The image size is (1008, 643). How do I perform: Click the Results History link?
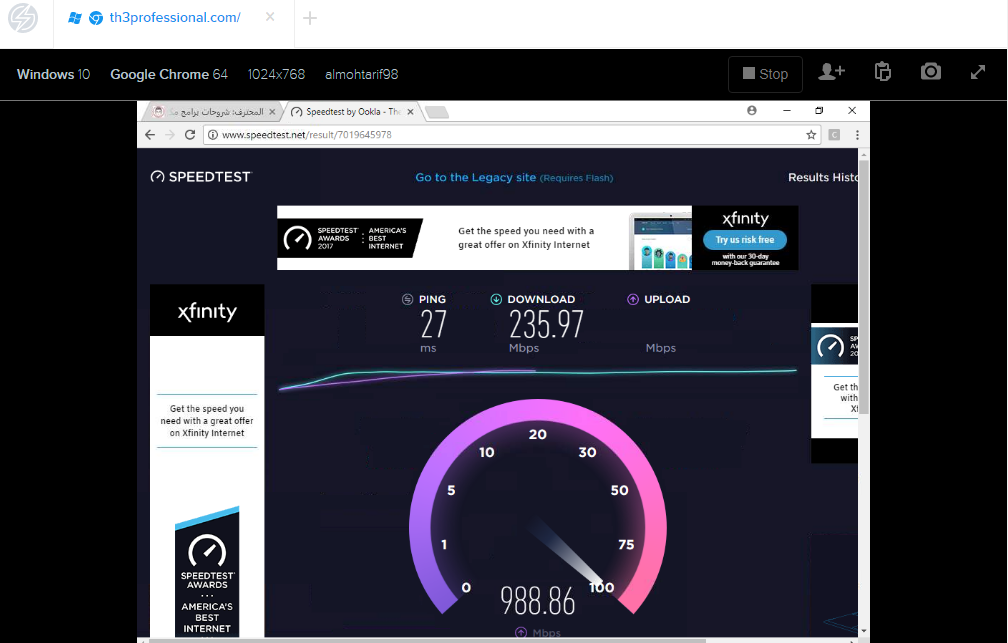point(822,177)
